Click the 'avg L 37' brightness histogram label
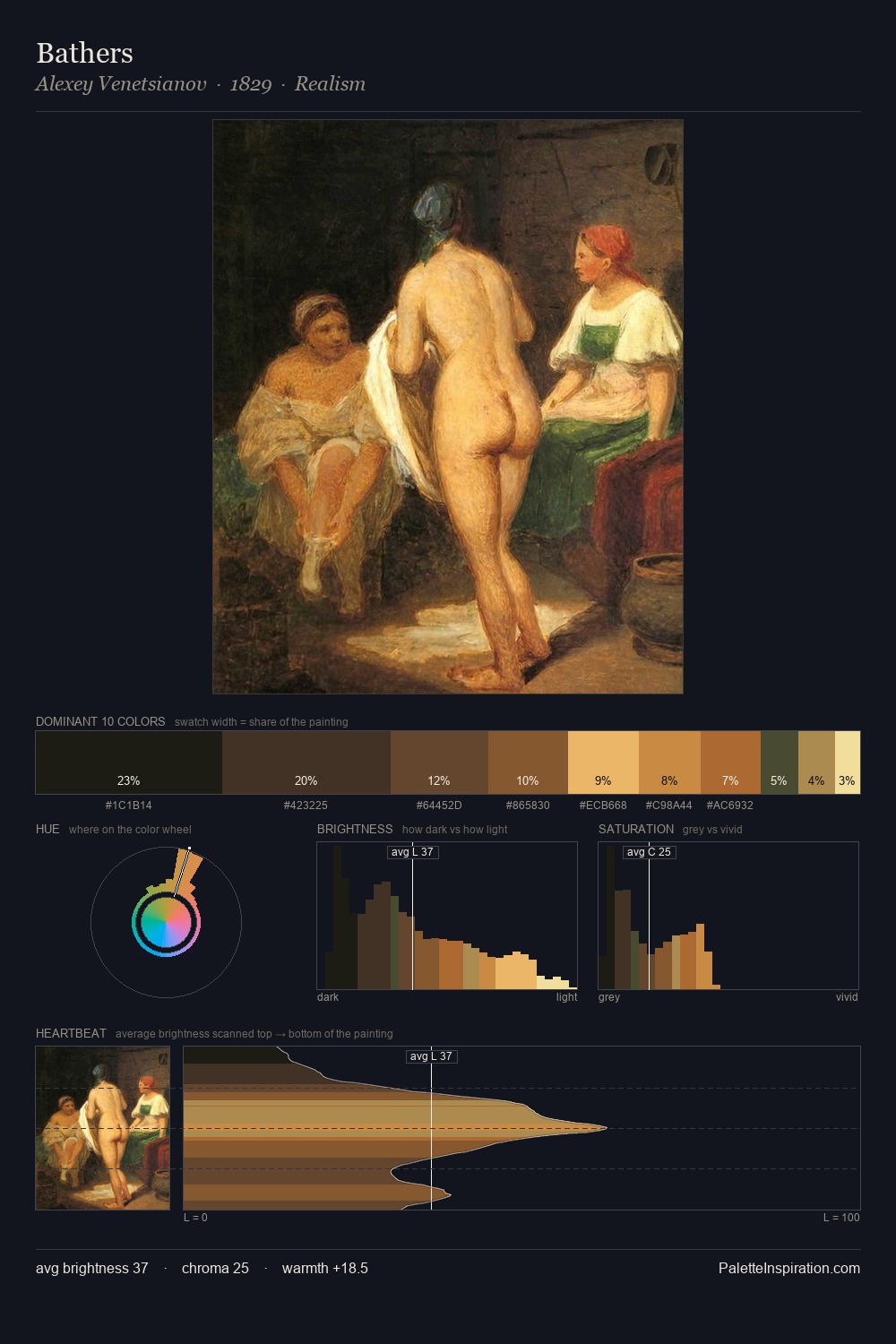The height and width of the screenshot is (1344, 896). [x=412, y=852]
